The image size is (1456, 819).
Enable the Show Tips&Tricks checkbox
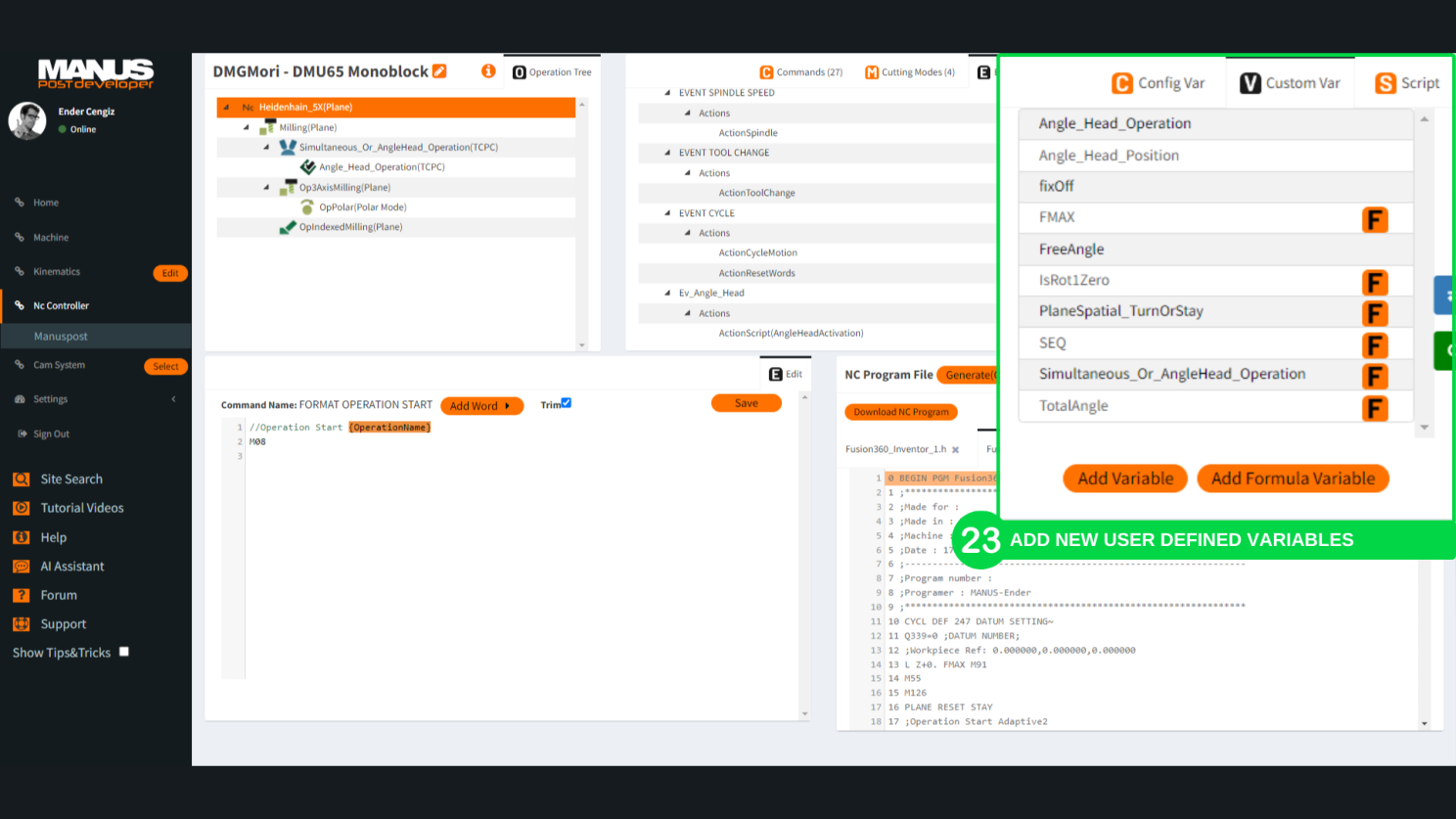click(124, 652)
